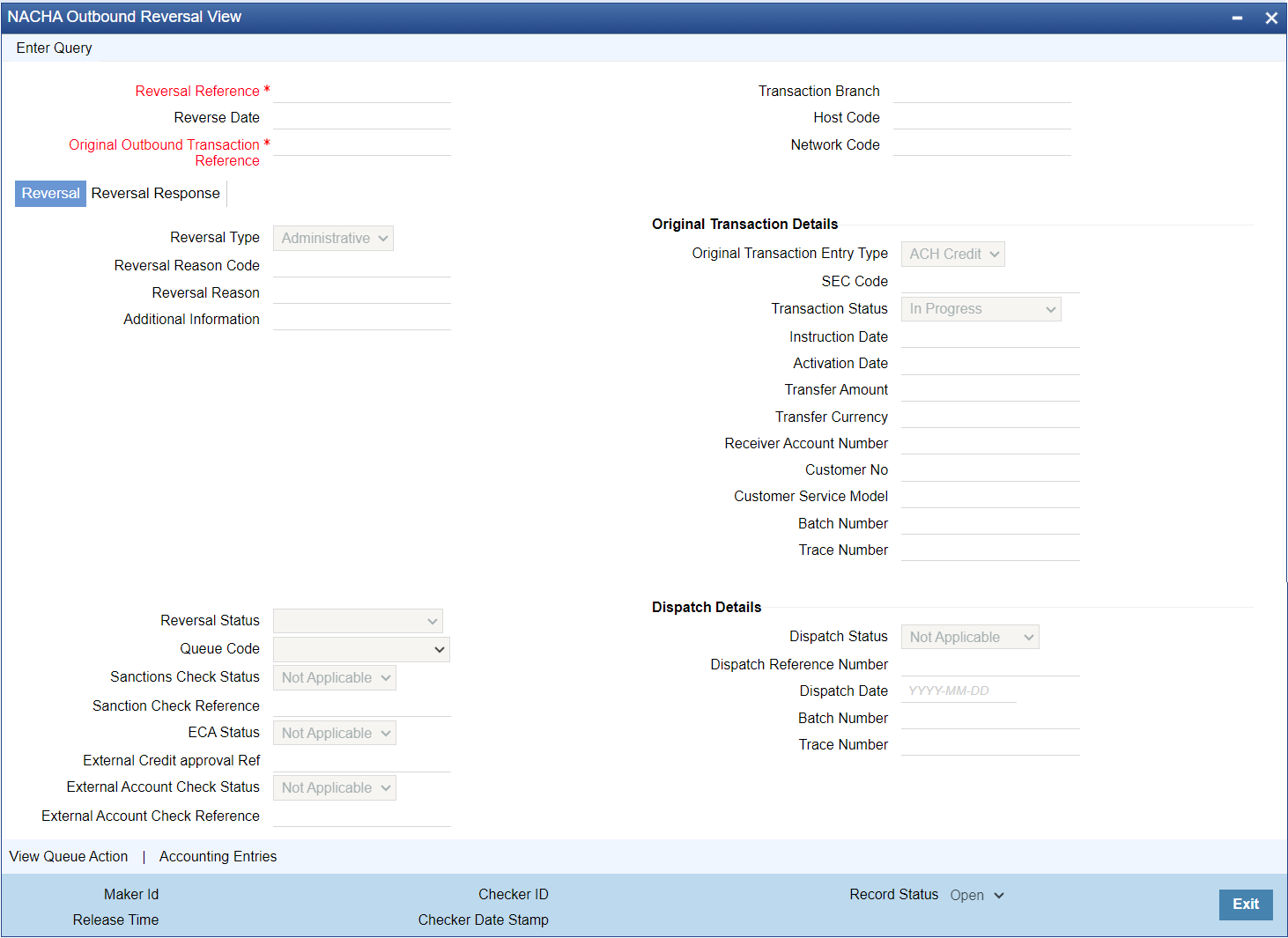Expand the Reversal Status dropdown

[x=358, y=621]
